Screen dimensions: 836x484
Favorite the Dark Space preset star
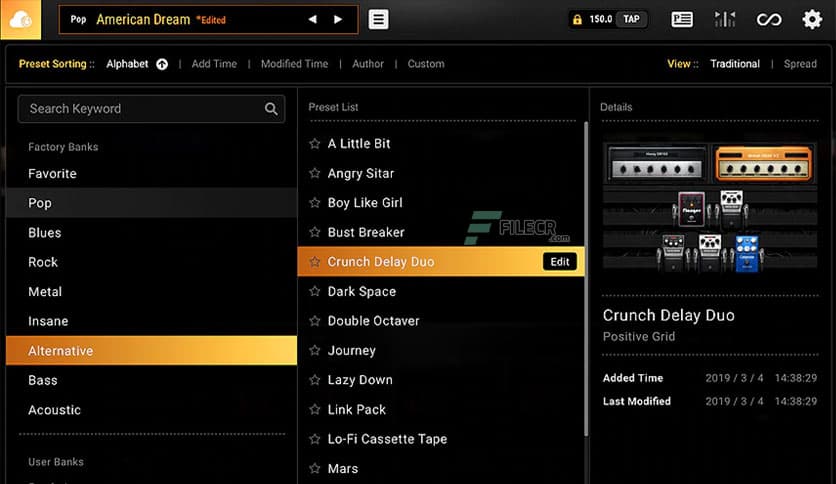click(x=315, y=291)
